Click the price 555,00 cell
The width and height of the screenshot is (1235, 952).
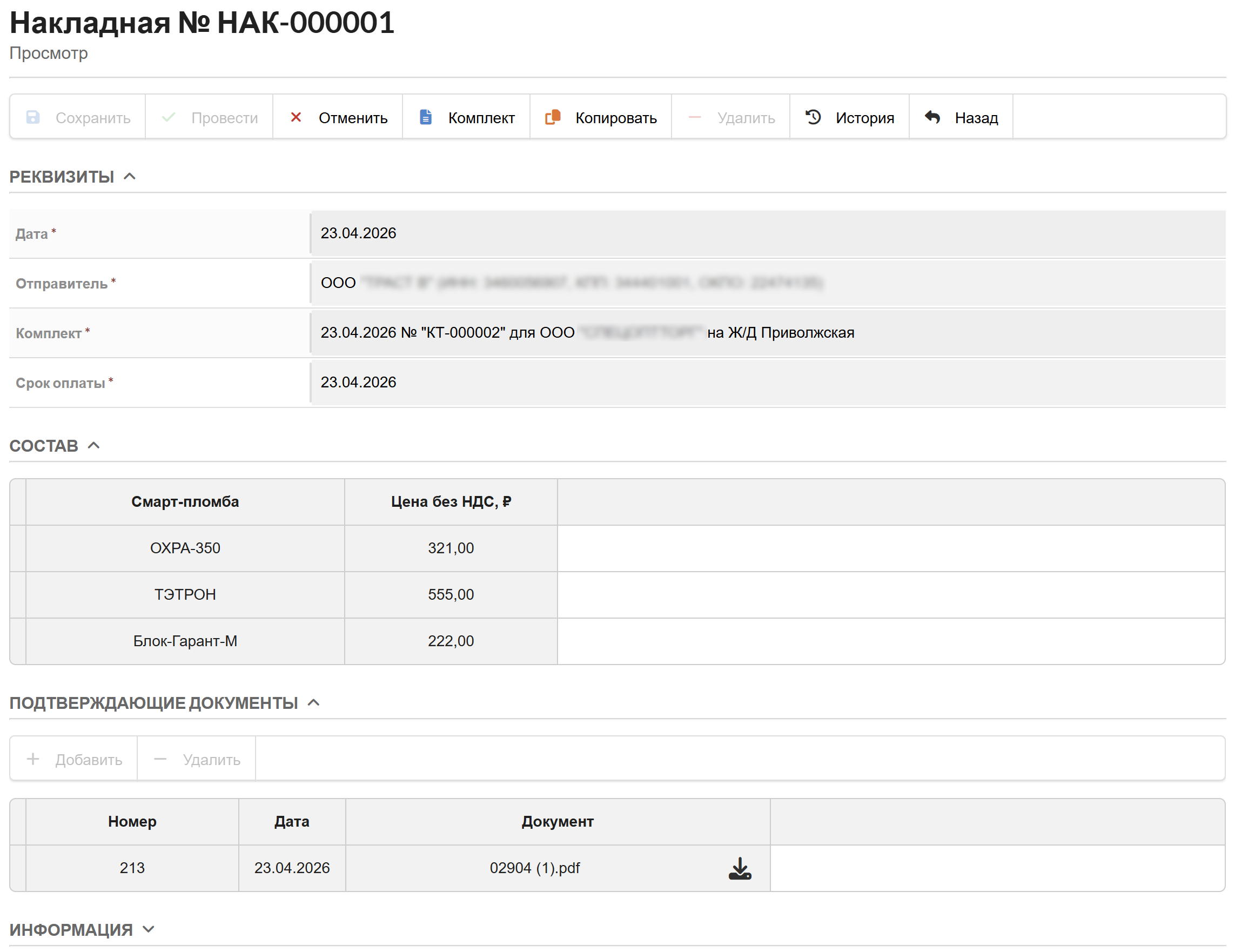click(x=451, y=594)
